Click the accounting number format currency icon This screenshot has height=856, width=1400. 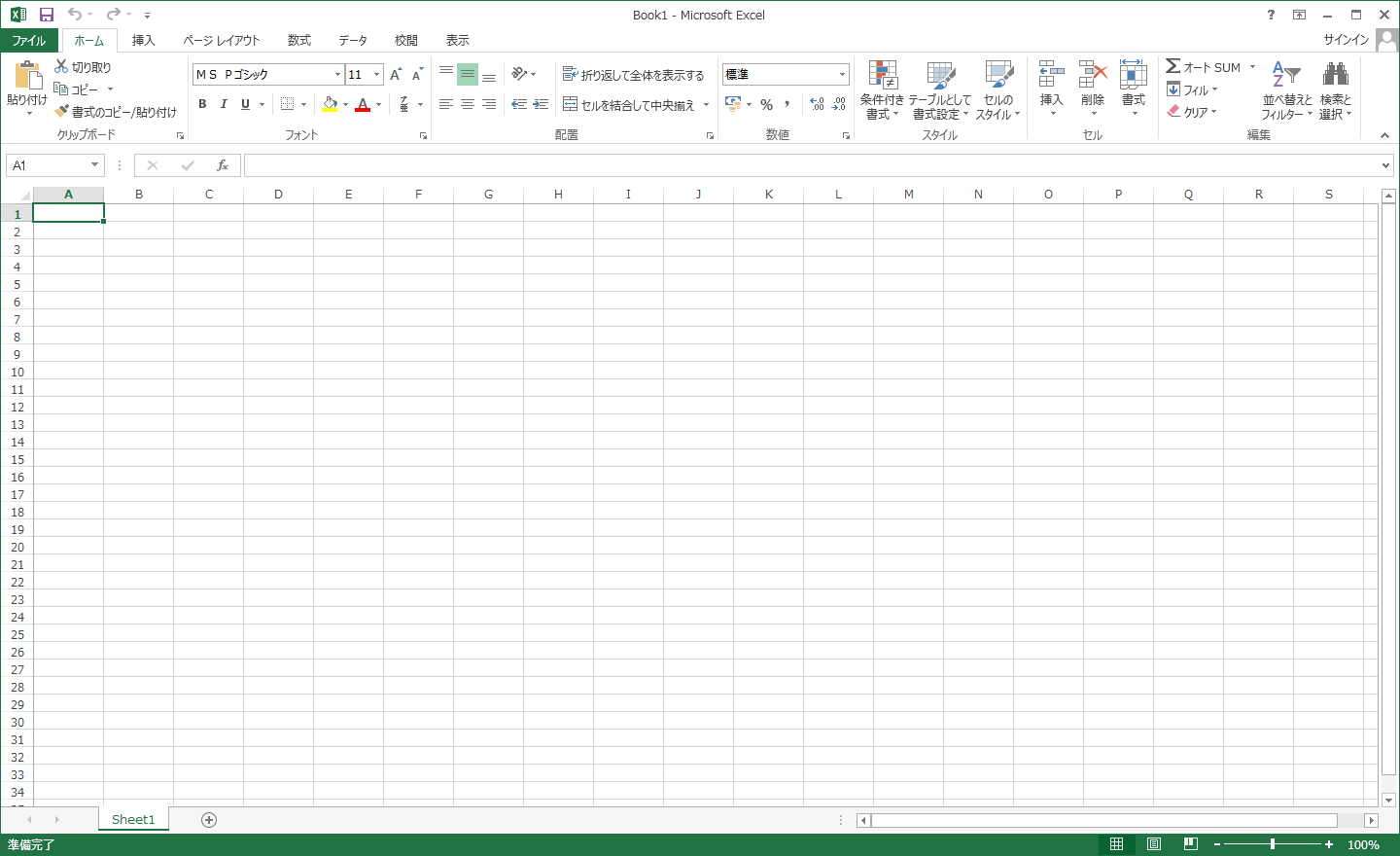coord(733,104)
